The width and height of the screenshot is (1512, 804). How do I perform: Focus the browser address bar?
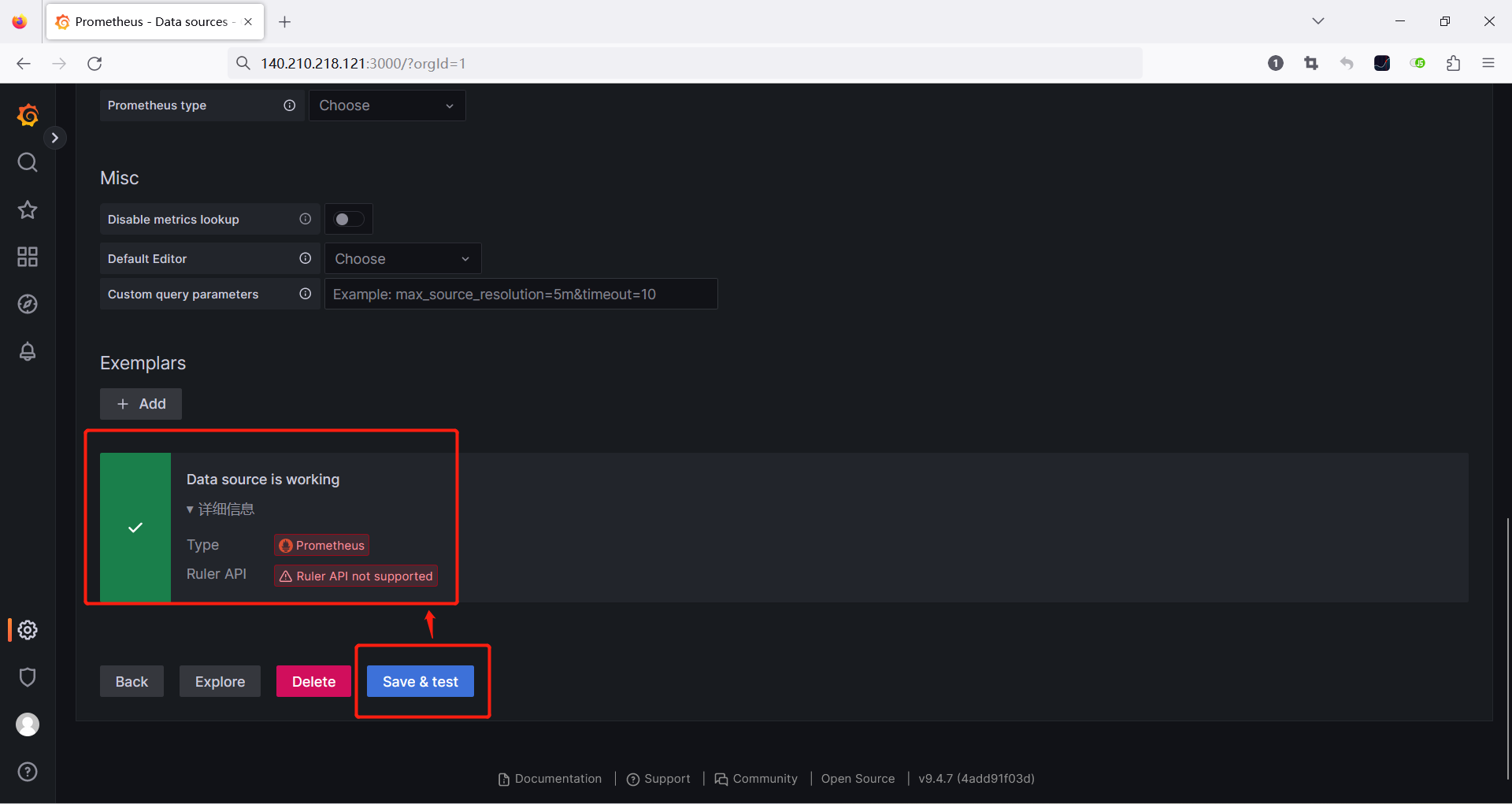click(685, 64)
